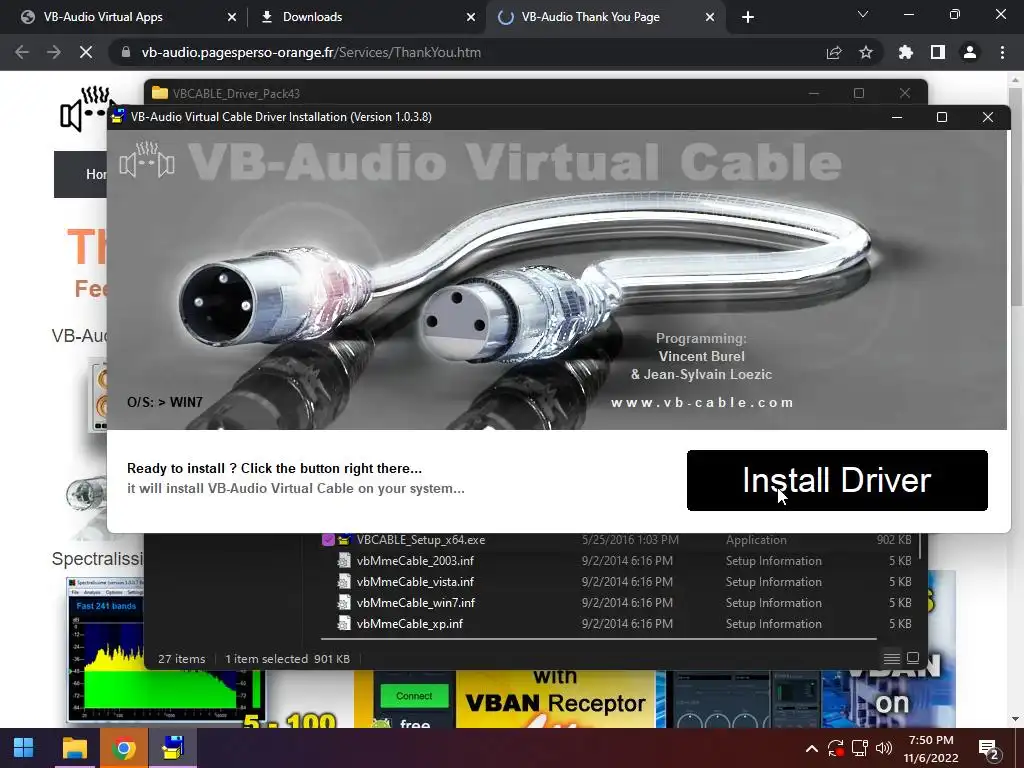
Task: Click the 'O/S: > WIN7' label
Action: pyautogui.click(x=165, y=402)
